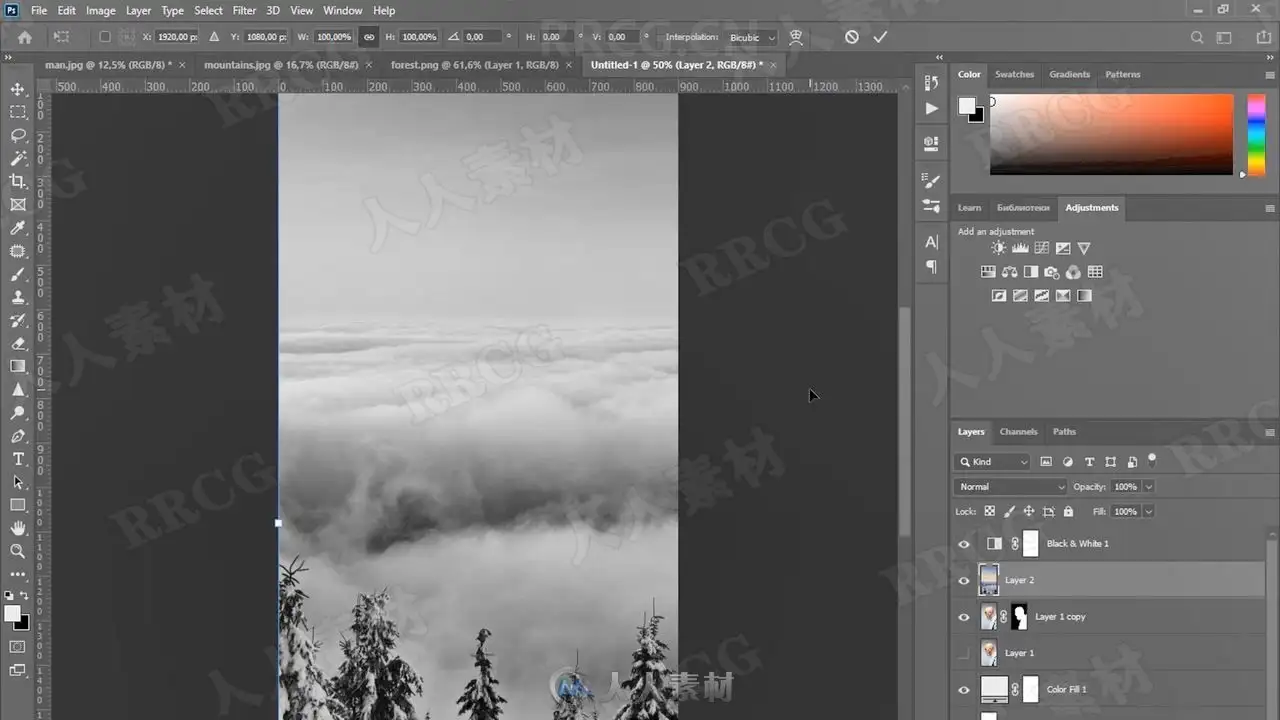
Task: Open the Opacity slider dropdown arrow
Action: pos(1148,486)
